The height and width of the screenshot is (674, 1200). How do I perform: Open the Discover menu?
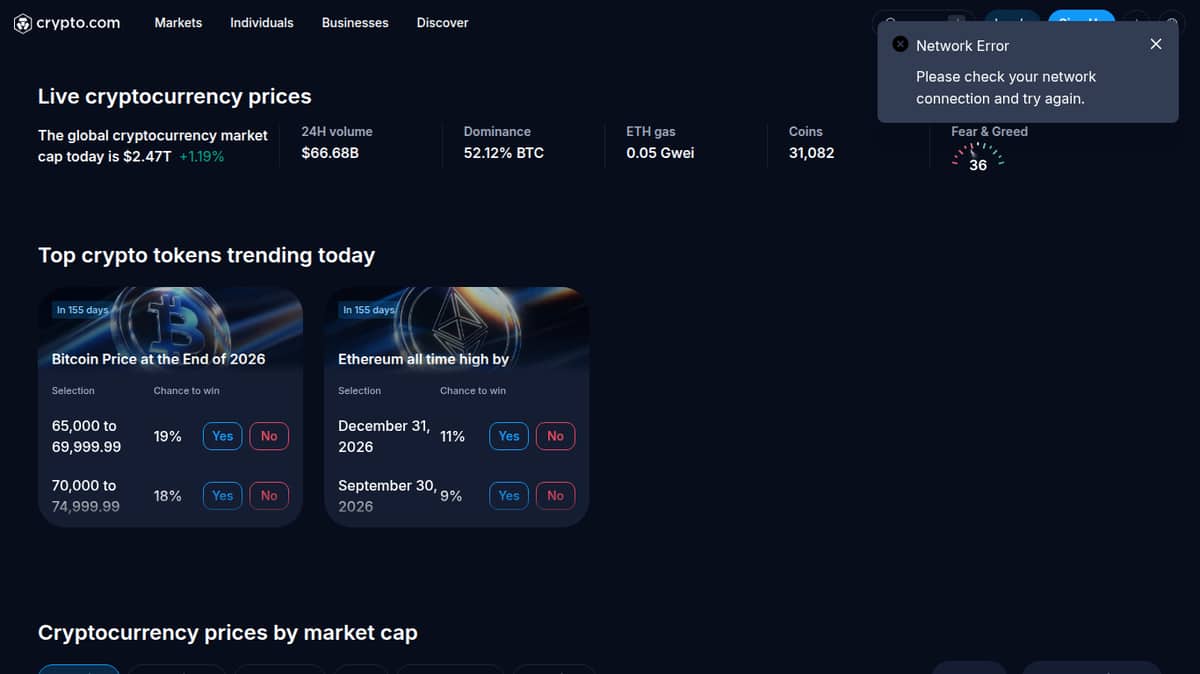point(442,22)
